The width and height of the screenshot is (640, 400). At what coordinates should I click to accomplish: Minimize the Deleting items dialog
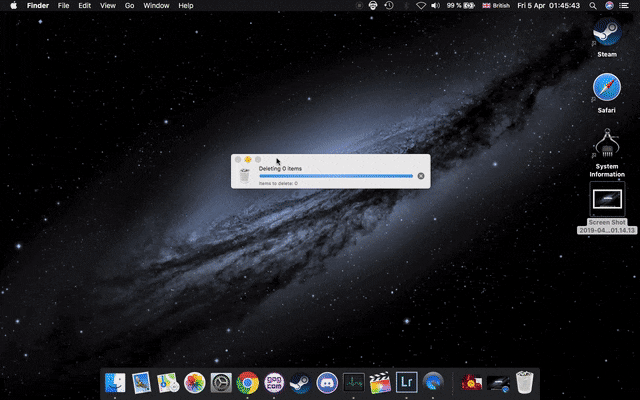pyautogui.click(x=248, y=160)
